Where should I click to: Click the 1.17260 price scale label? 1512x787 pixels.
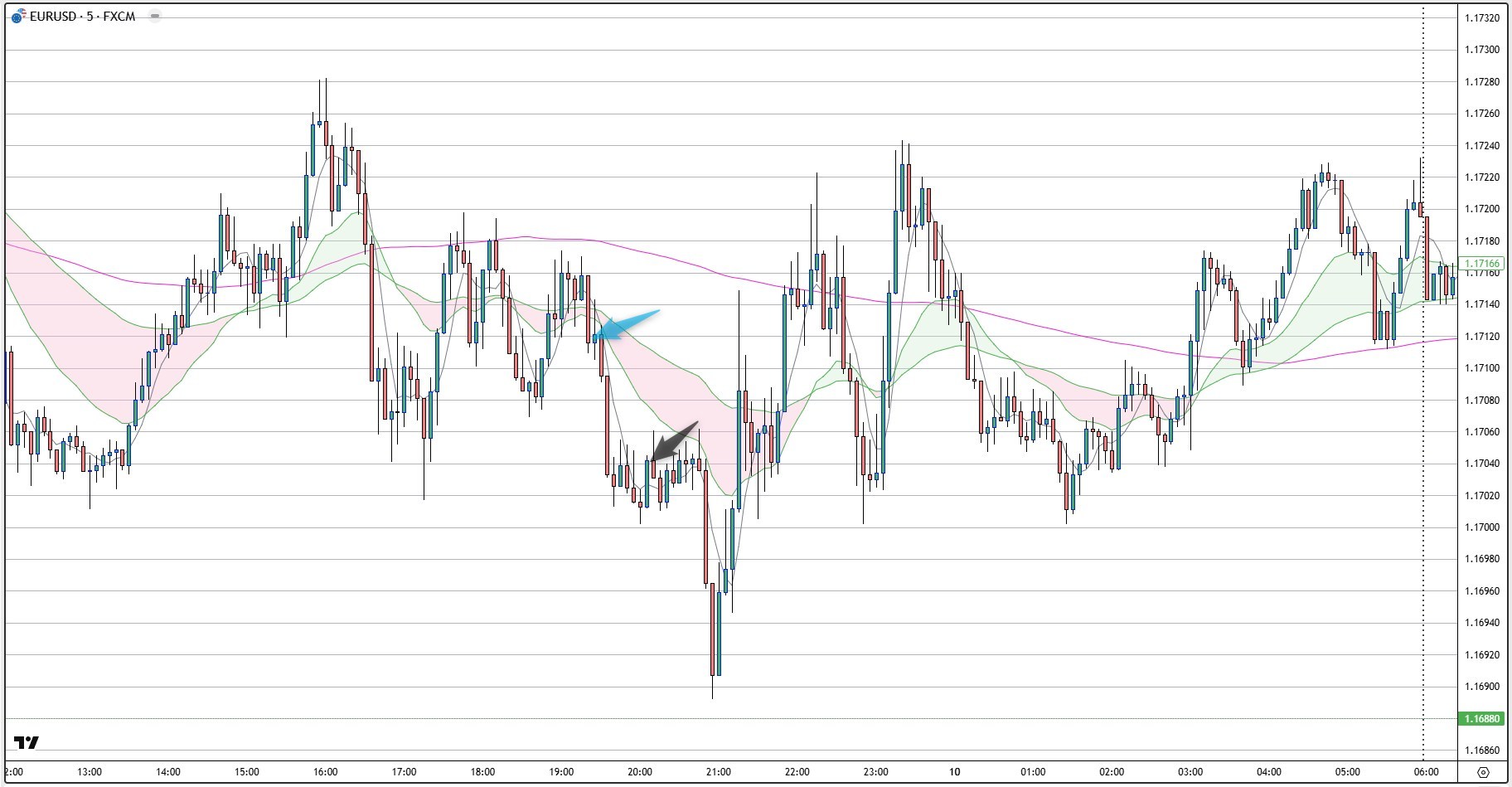coord(1482,114)
